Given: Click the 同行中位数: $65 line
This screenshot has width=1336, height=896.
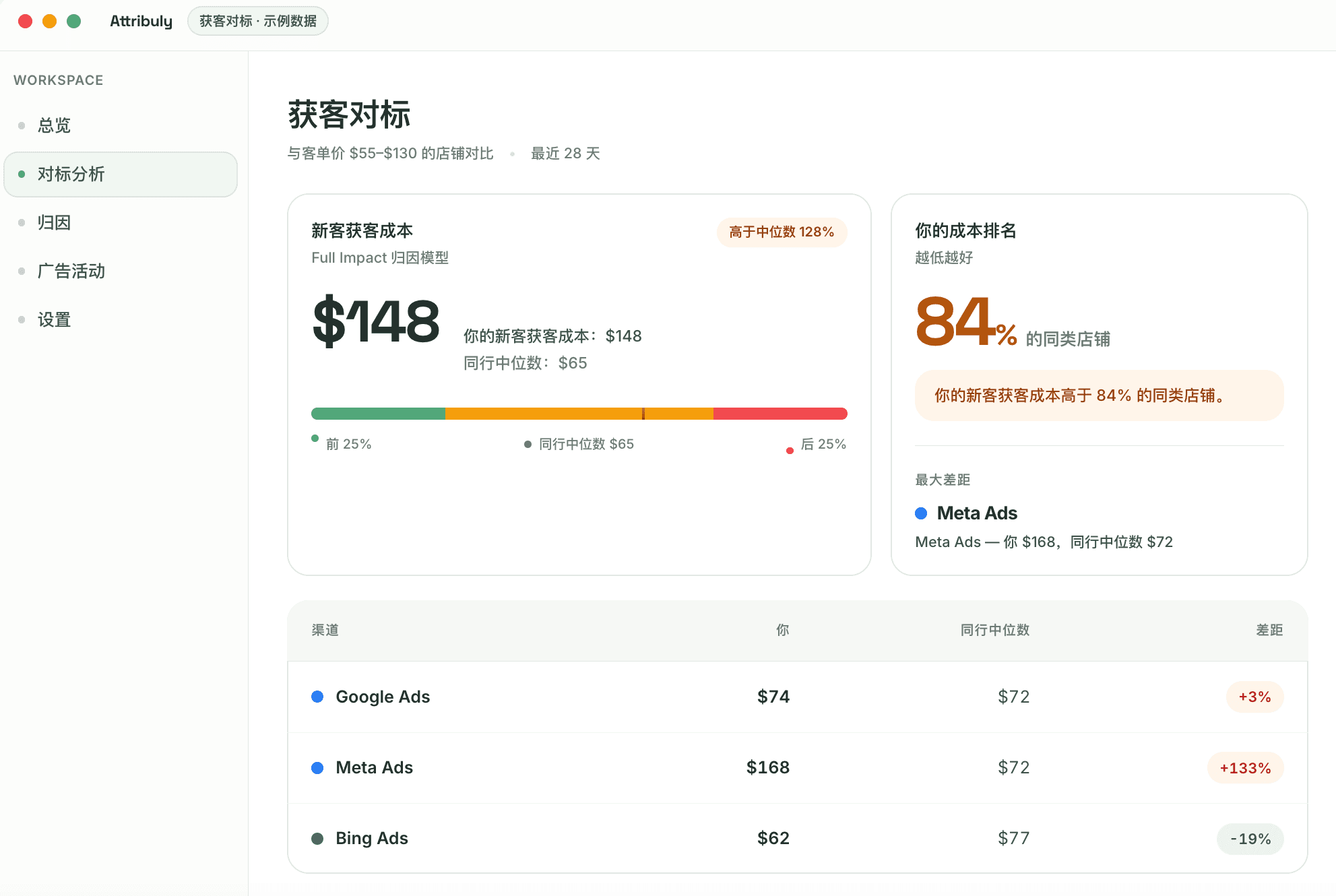Looking at the screenshot, I should 525,363.
